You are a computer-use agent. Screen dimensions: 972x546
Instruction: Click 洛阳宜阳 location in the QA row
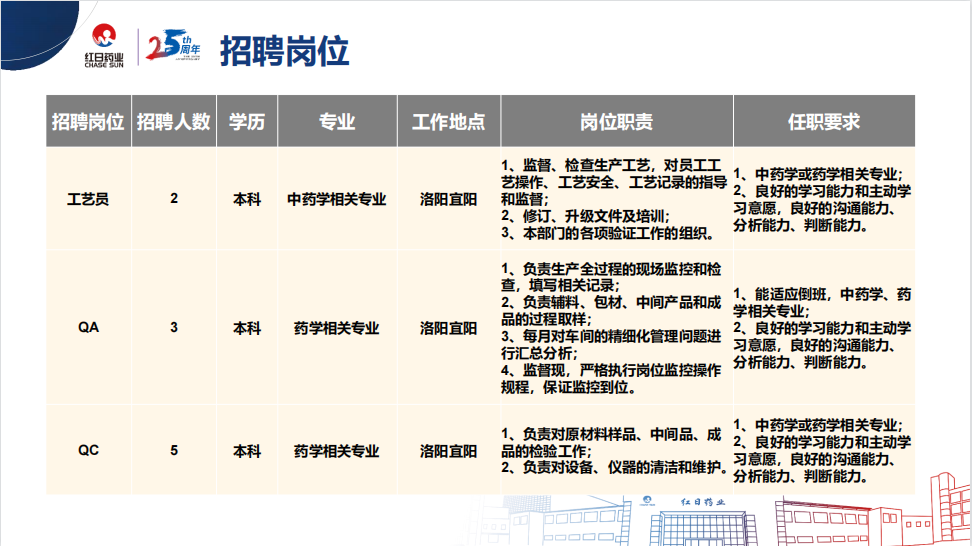coord(448,327)
